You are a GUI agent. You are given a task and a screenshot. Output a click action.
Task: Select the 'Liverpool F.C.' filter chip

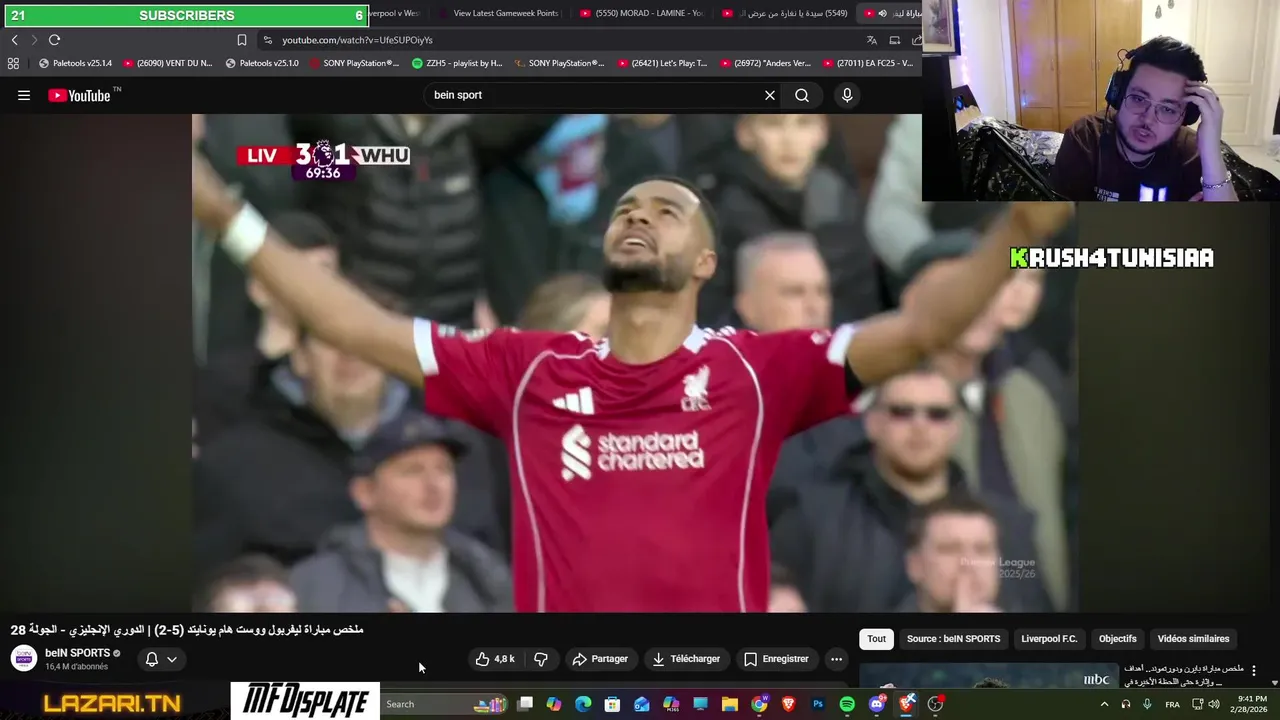click(x=1049, y=639)
